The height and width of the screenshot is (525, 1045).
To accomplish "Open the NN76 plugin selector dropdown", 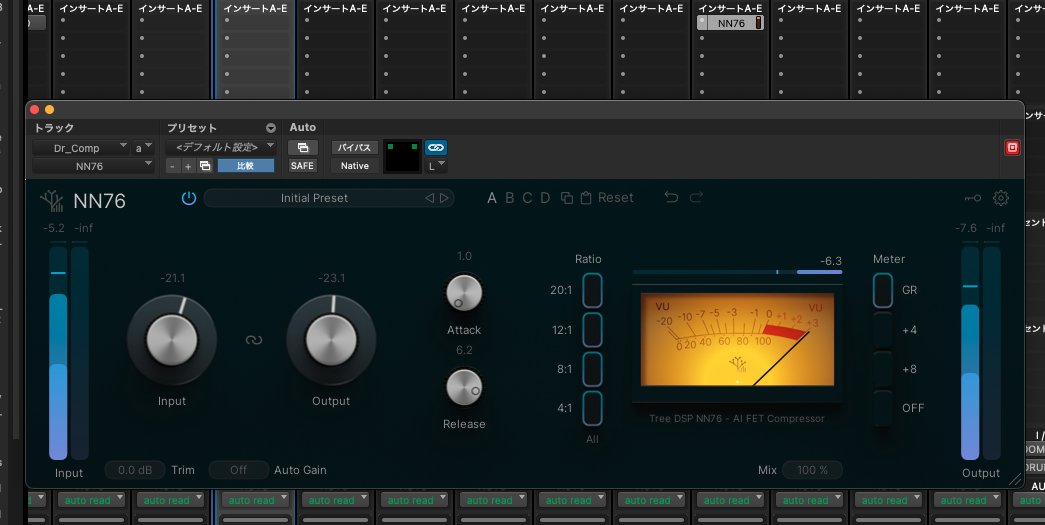I will [x=93, y=166].
